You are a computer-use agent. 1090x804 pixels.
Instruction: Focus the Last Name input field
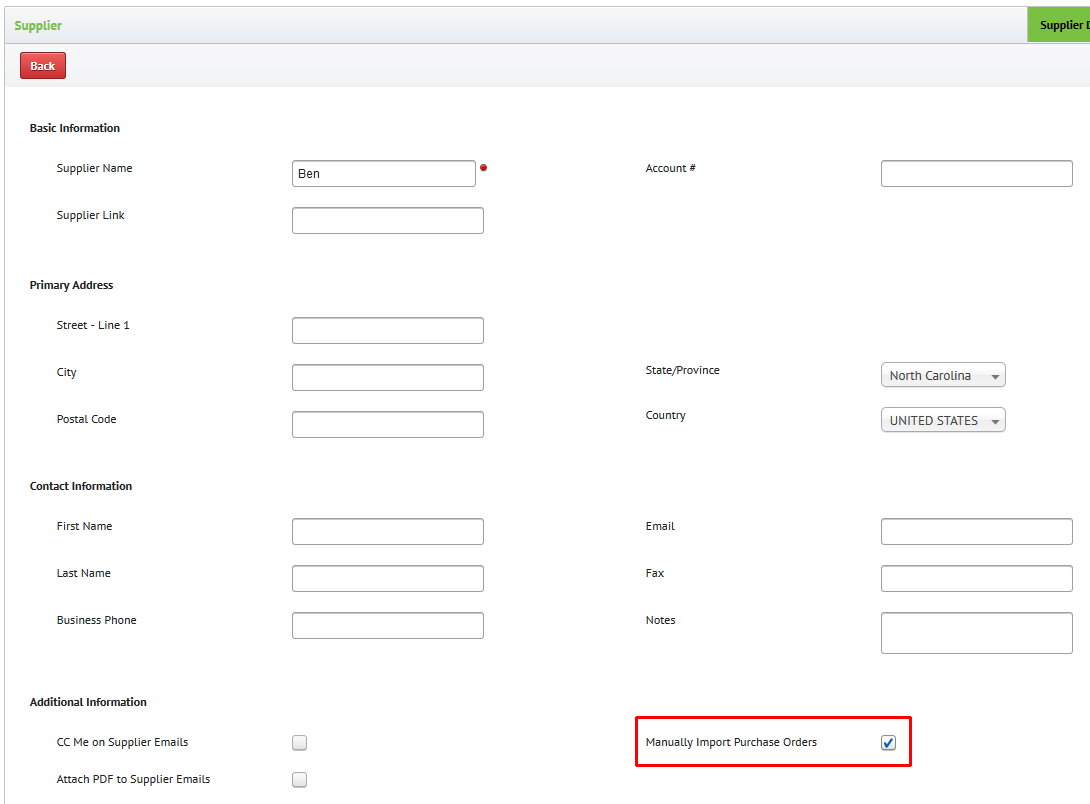tap(388, 578)
